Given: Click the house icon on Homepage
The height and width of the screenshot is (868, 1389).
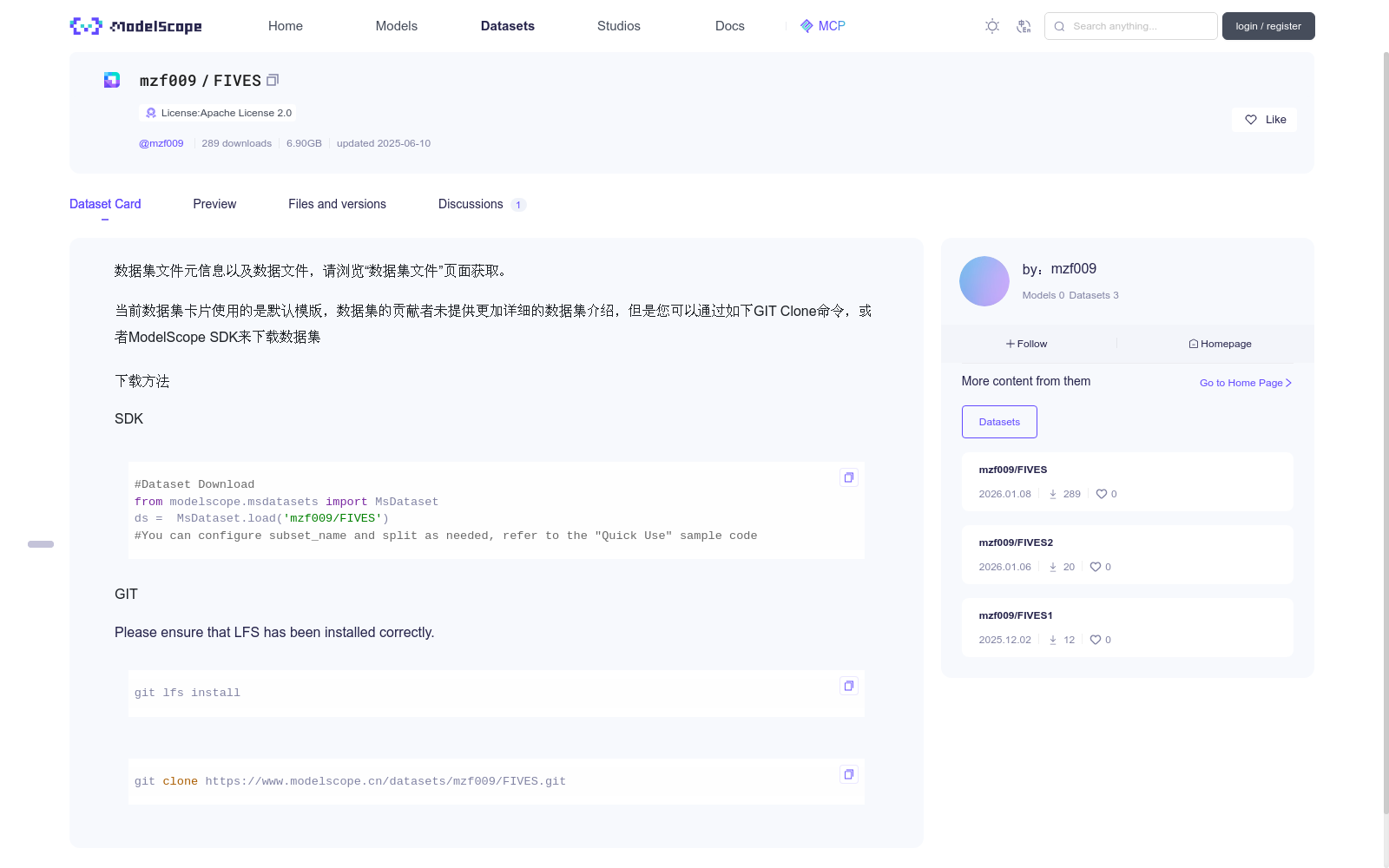Looking at the screenshot, I should (1194, 344).
